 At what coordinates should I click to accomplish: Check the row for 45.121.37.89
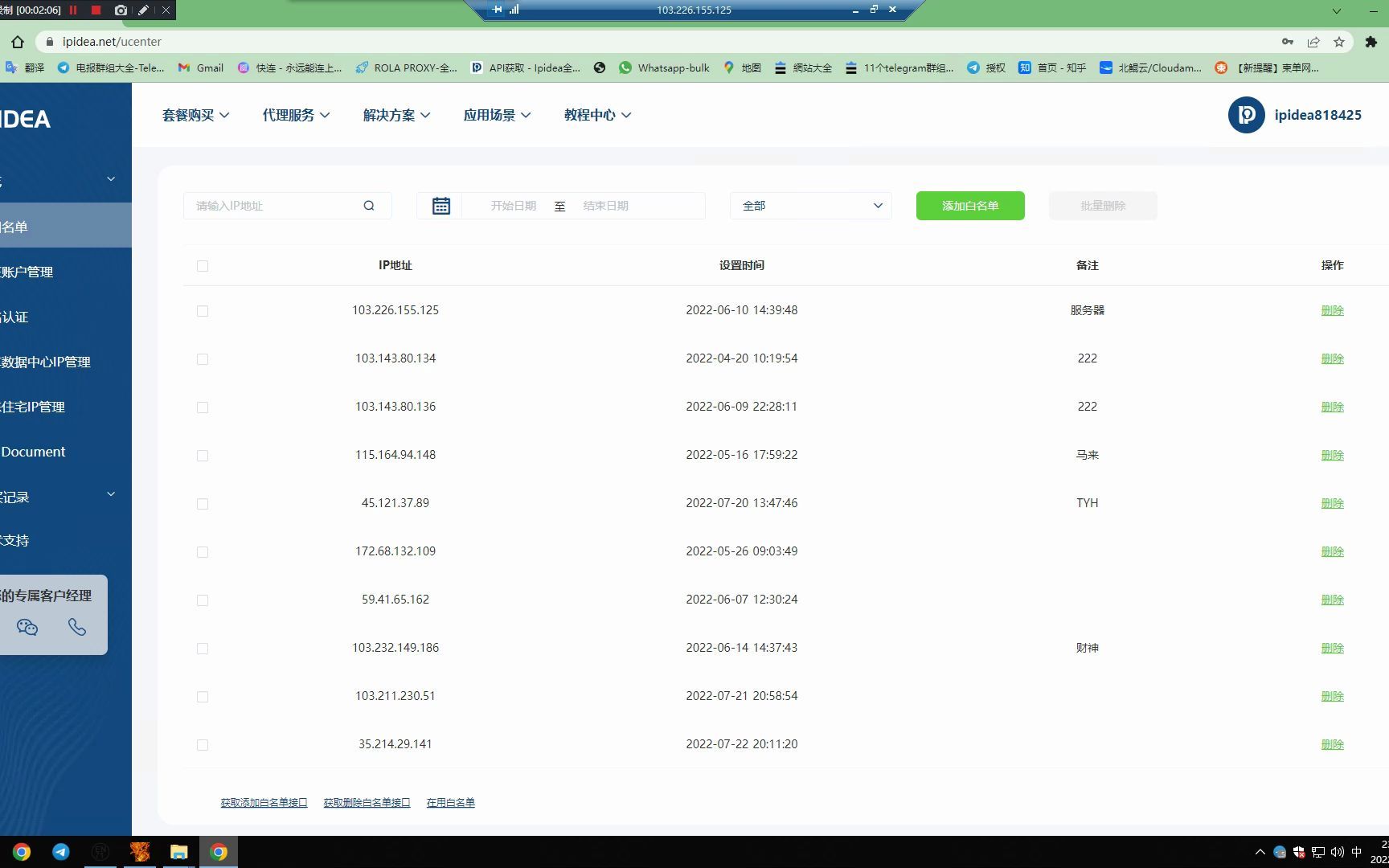(203, 504)
